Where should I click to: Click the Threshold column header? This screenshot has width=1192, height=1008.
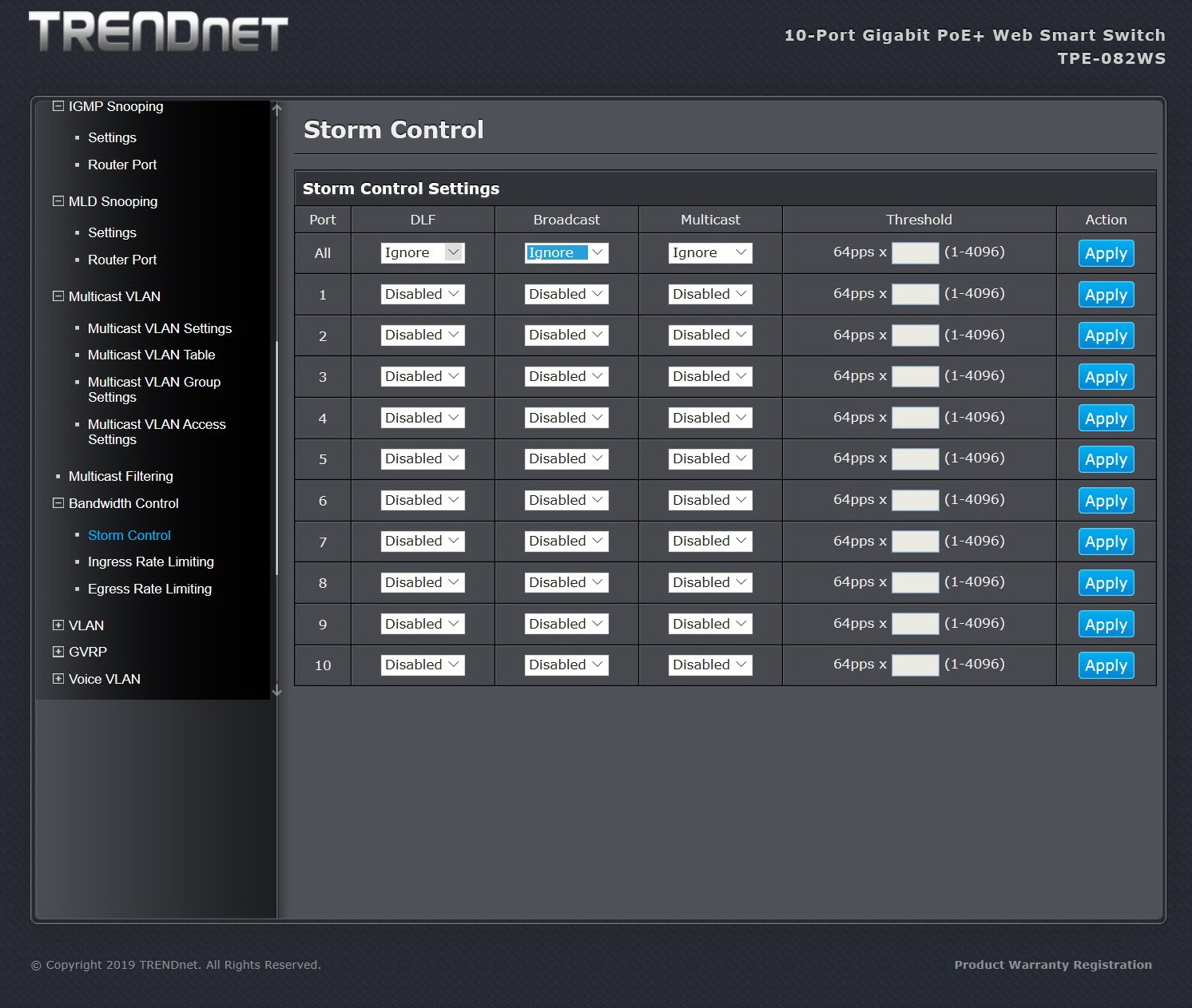click(x=919, y=220)
